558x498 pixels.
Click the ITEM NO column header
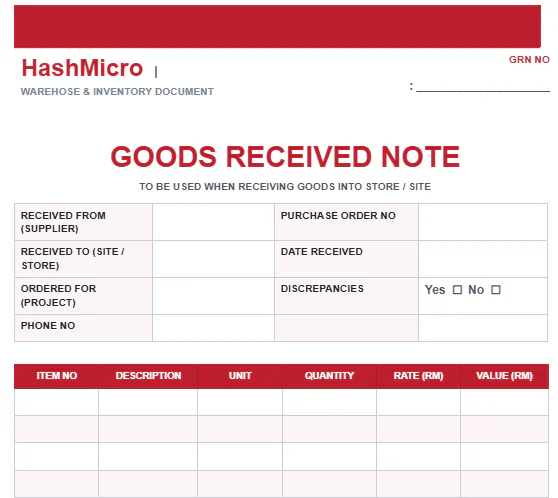point(57,376)
